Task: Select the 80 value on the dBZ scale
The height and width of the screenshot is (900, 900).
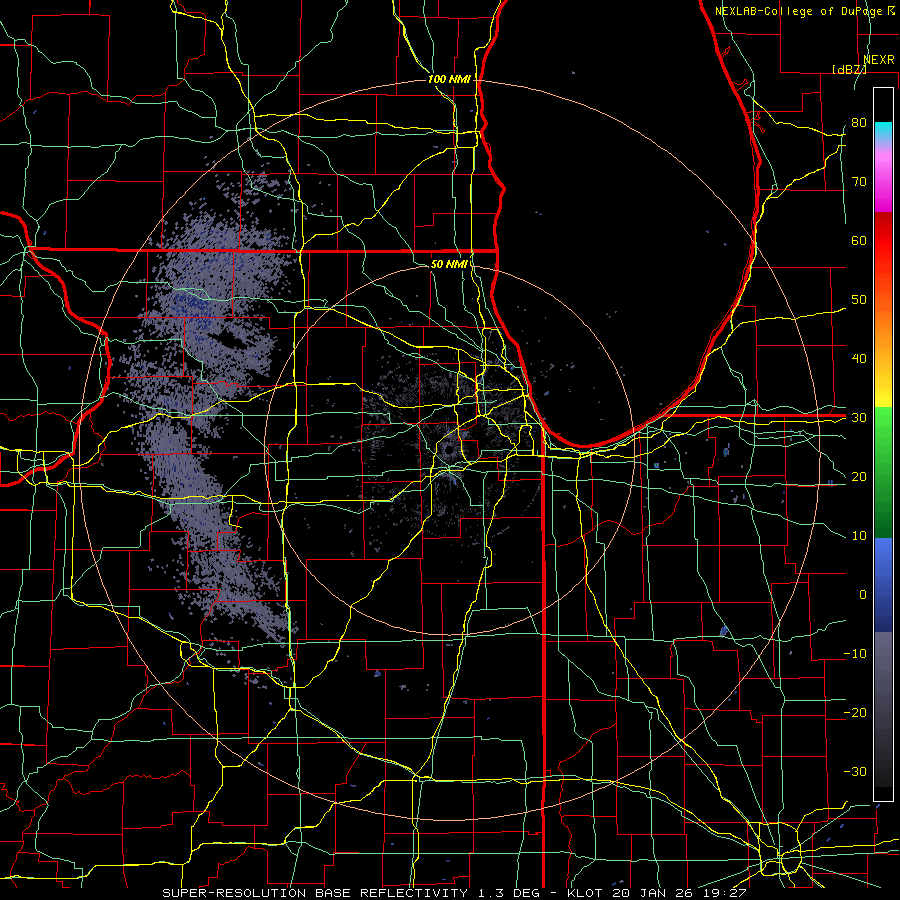Action: pyautogui.click(x=859, y=122)
